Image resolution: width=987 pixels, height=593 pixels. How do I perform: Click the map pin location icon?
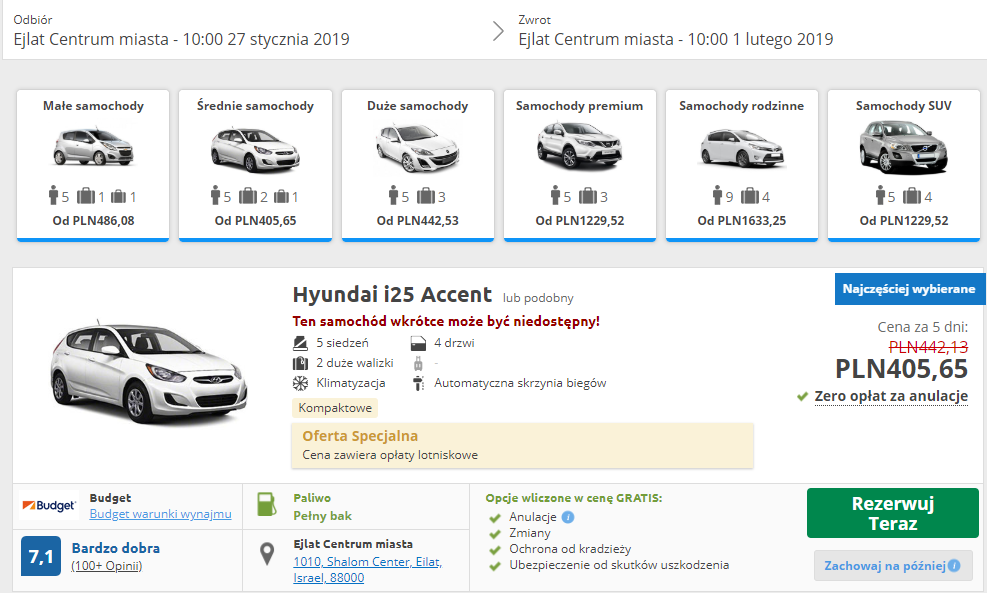pyautogui.click(x=267, y=554)
